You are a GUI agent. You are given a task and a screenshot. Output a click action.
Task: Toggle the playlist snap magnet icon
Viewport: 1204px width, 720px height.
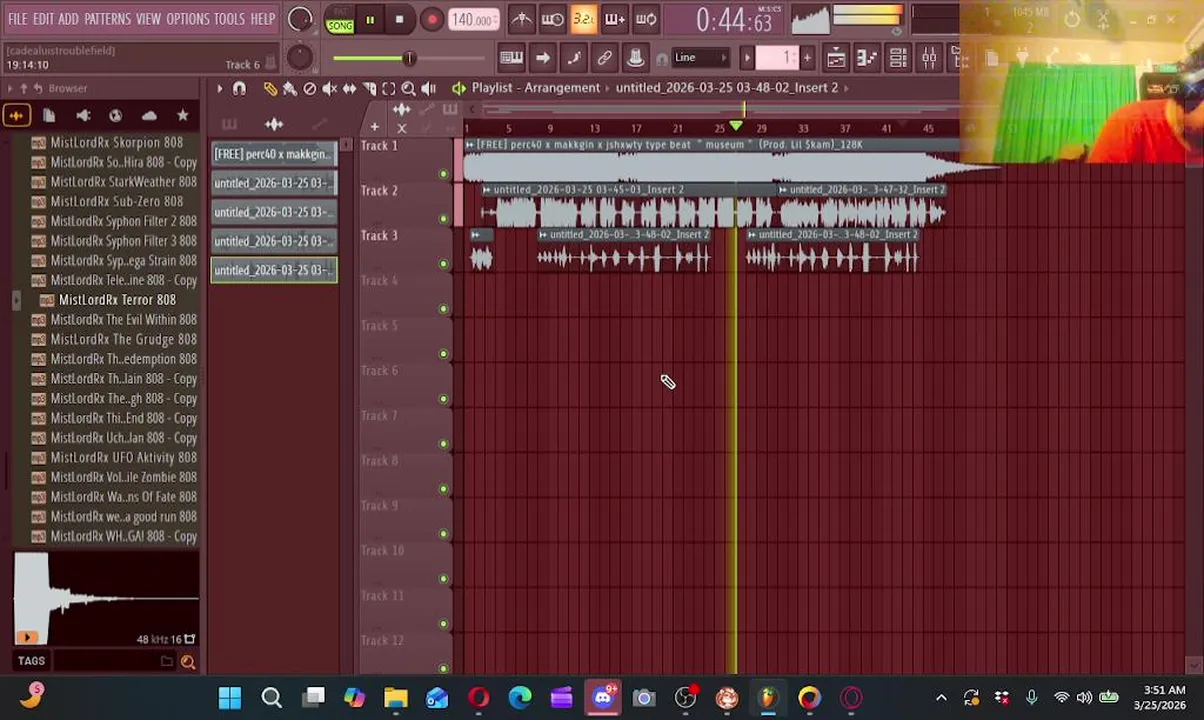pos(239,89)
